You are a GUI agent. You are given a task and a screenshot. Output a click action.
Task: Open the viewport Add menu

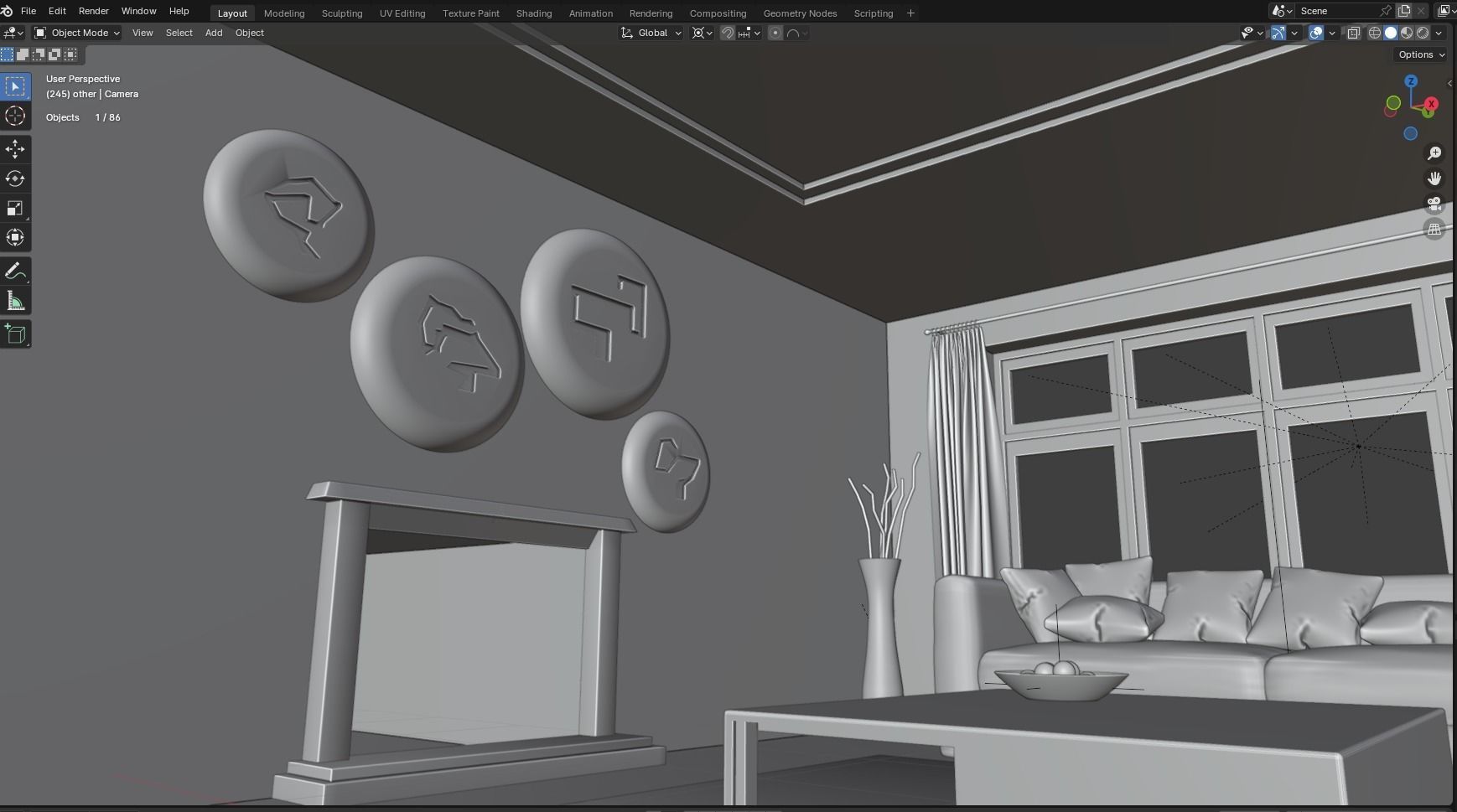coord(214,33)
